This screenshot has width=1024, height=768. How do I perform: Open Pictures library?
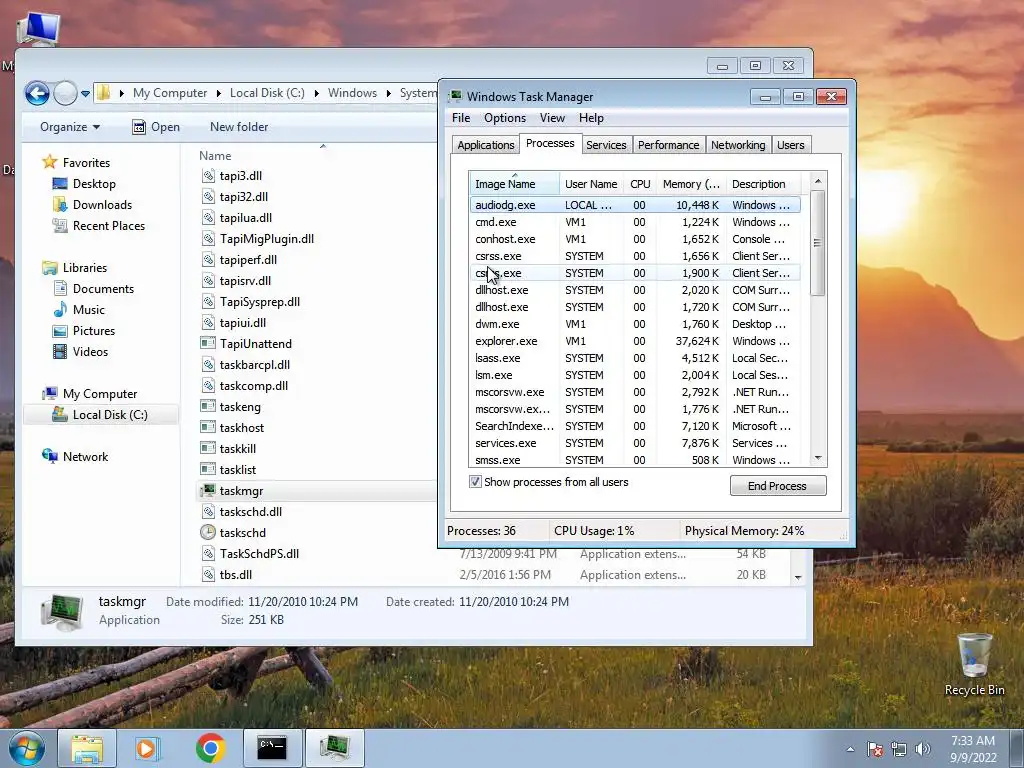point(93,330)
